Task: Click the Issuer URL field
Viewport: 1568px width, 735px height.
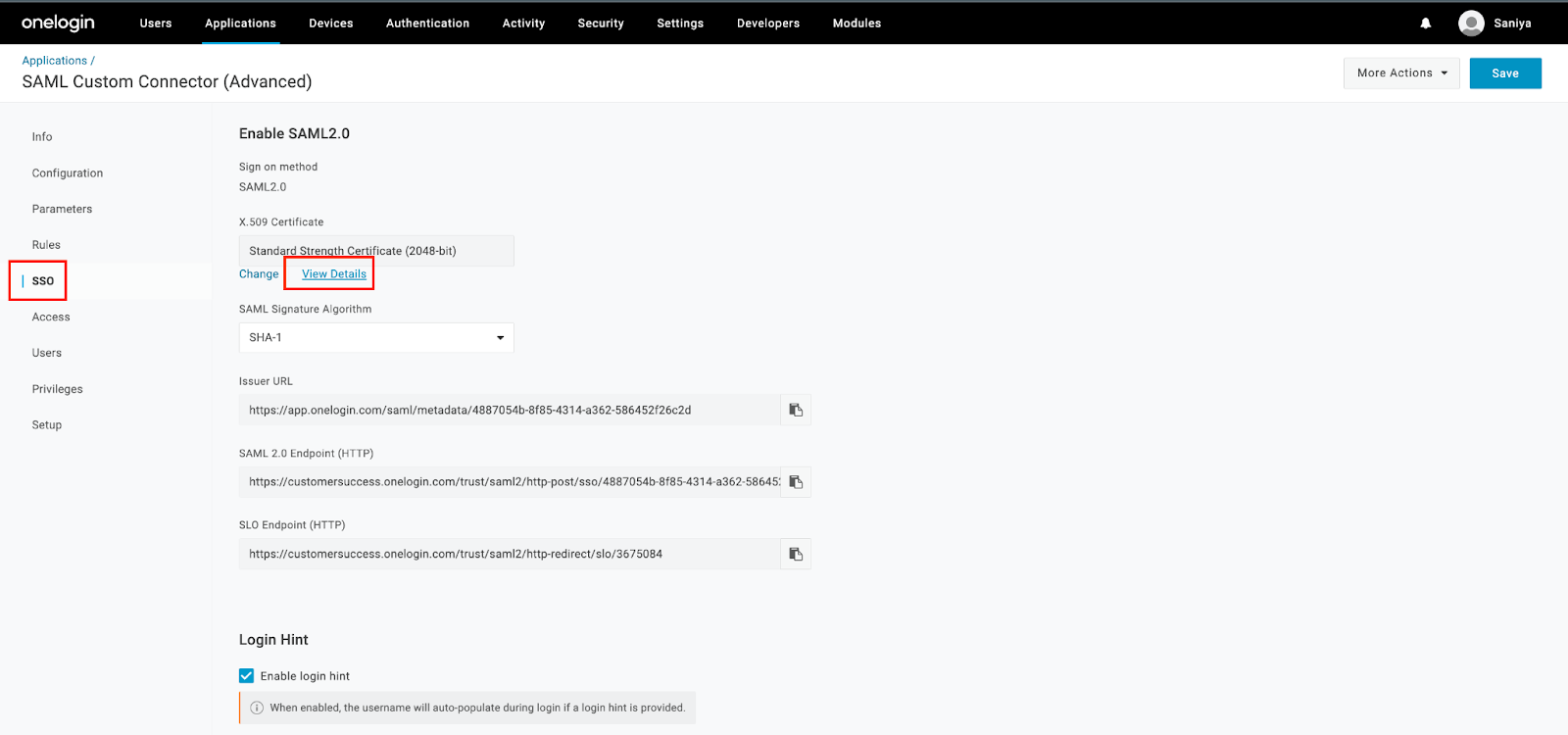Action: click(x=510, y=410)
